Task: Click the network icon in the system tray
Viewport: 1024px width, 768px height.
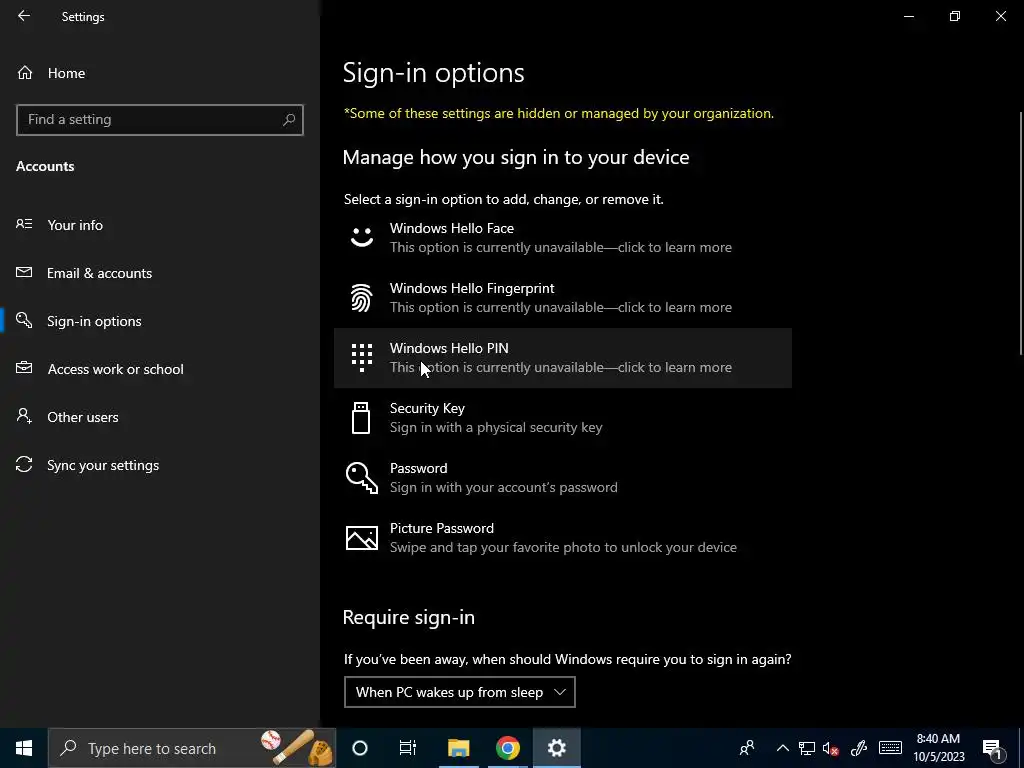Action: click(807, 748)
